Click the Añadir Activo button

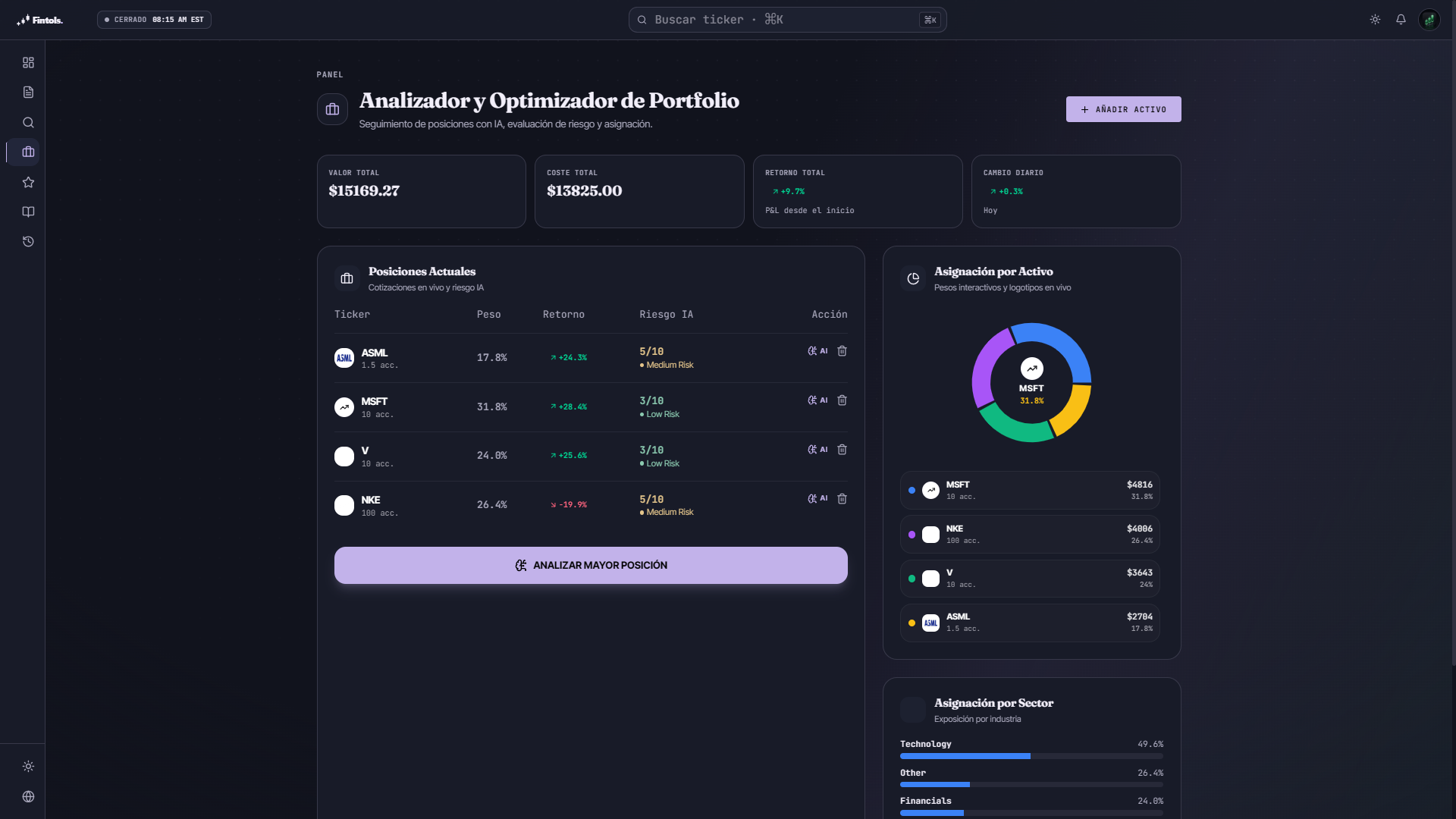1123,109
